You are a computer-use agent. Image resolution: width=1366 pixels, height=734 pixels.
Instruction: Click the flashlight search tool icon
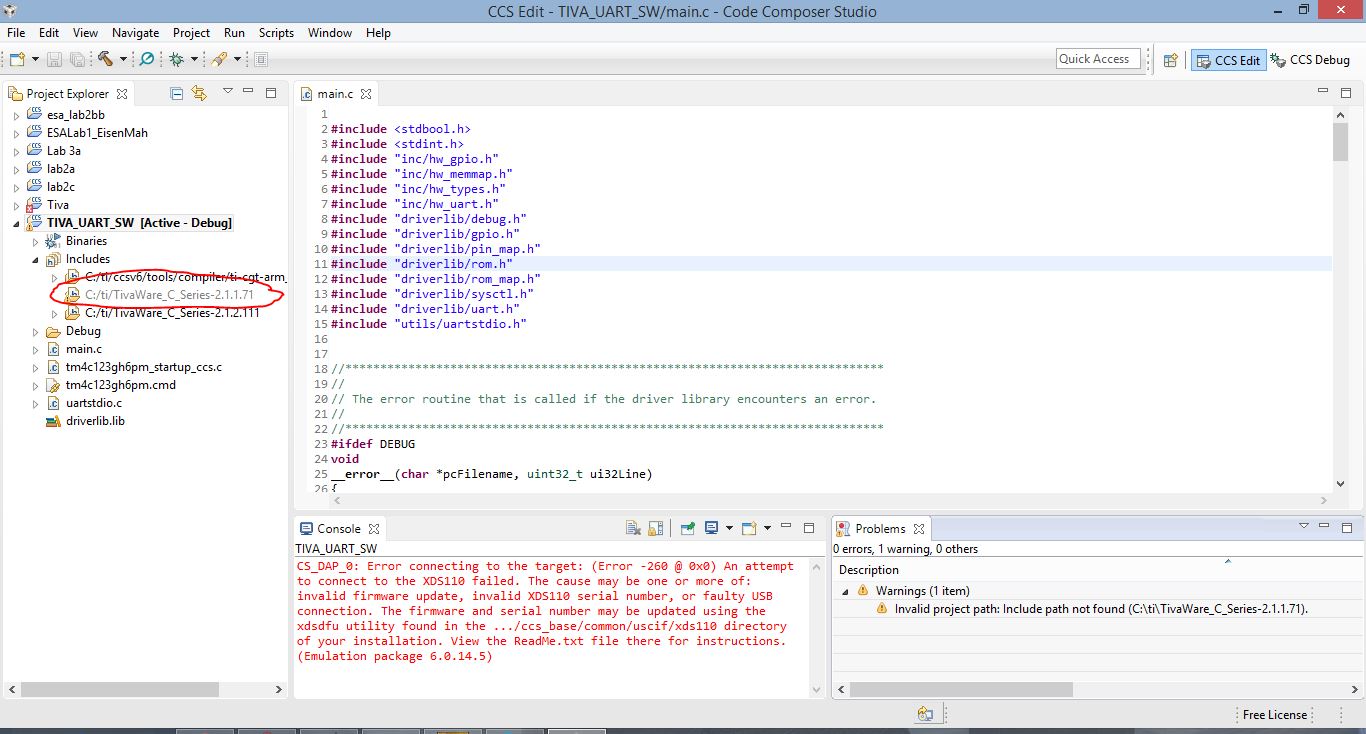click(219, 59)
